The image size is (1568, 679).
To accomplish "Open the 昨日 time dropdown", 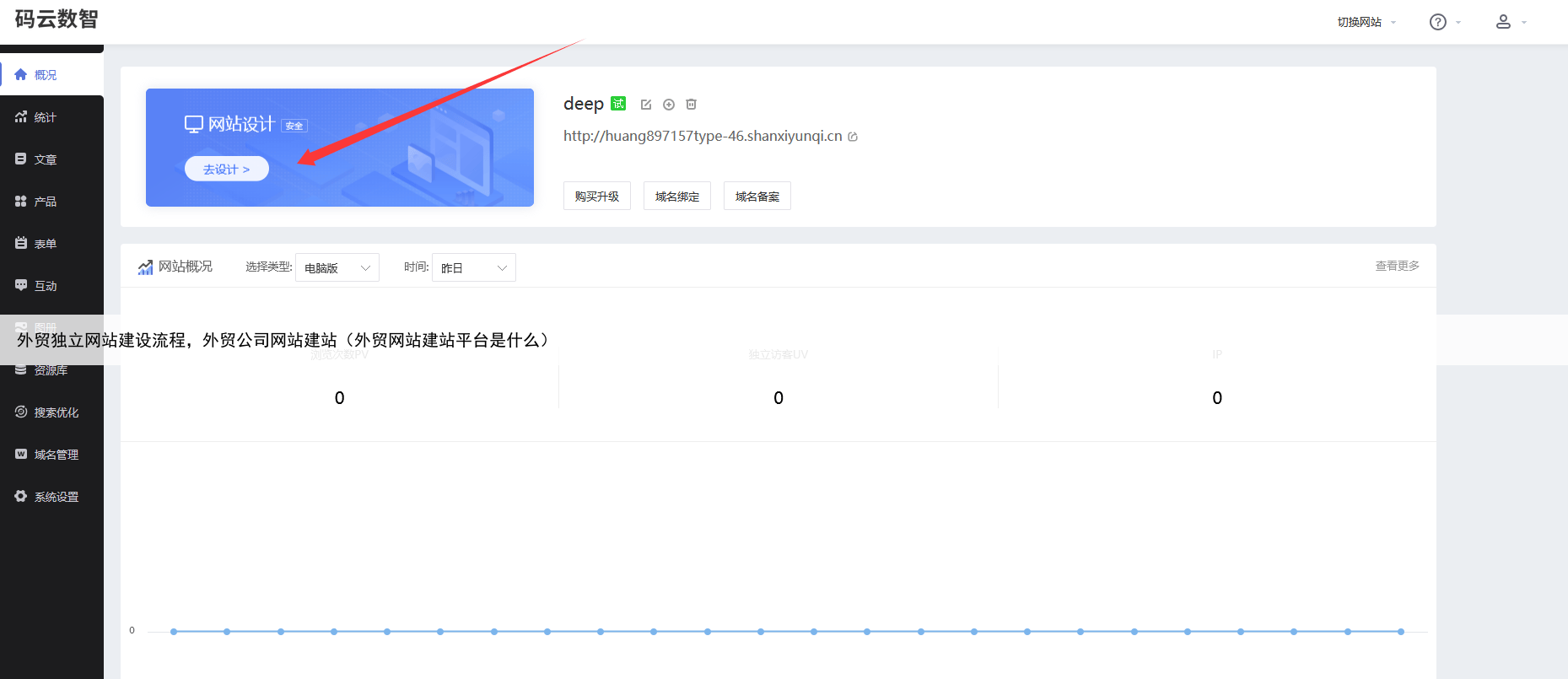I will tap(473, 267).
